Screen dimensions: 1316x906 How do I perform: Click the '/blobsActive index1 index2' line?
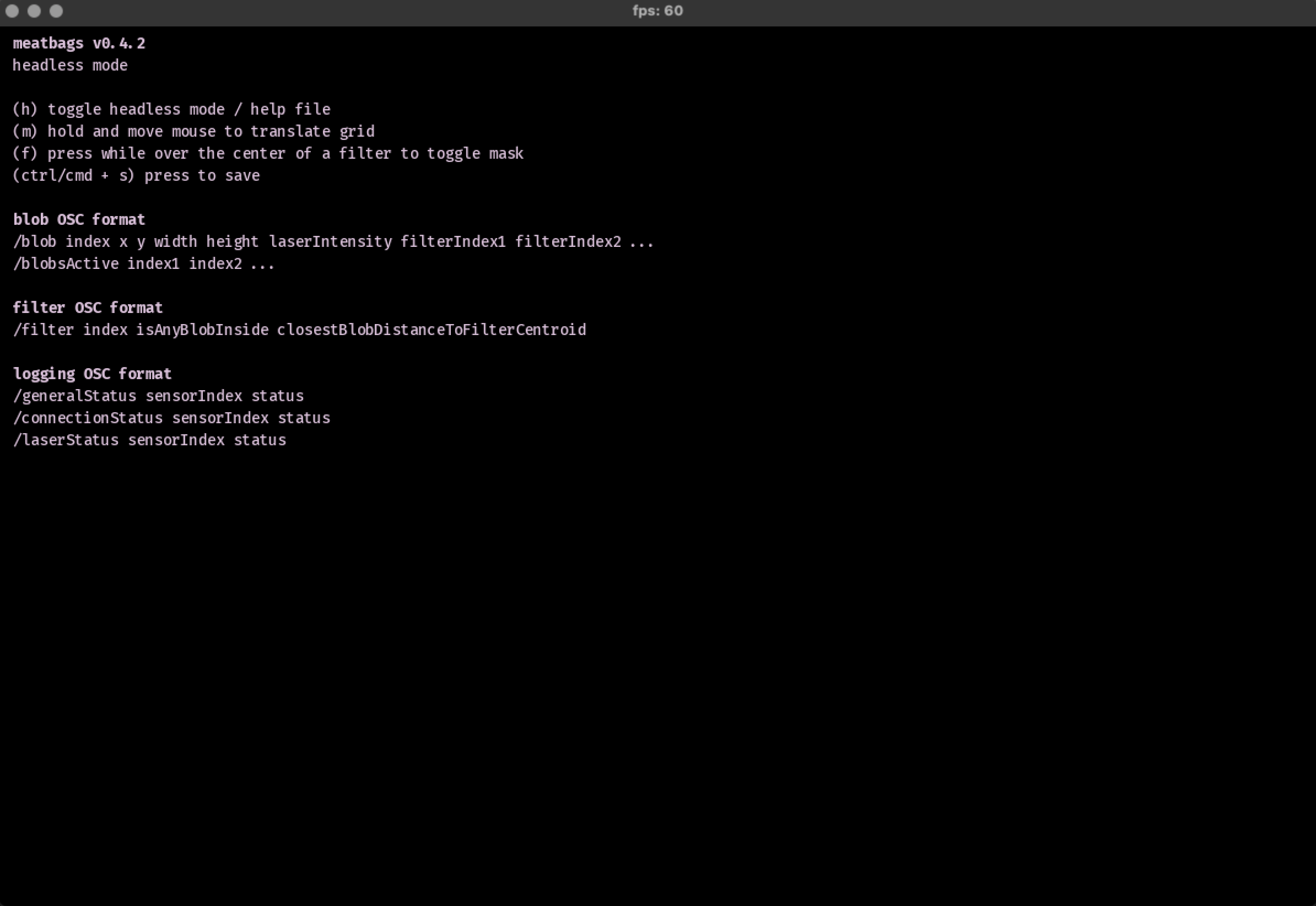tap(144, 264)
